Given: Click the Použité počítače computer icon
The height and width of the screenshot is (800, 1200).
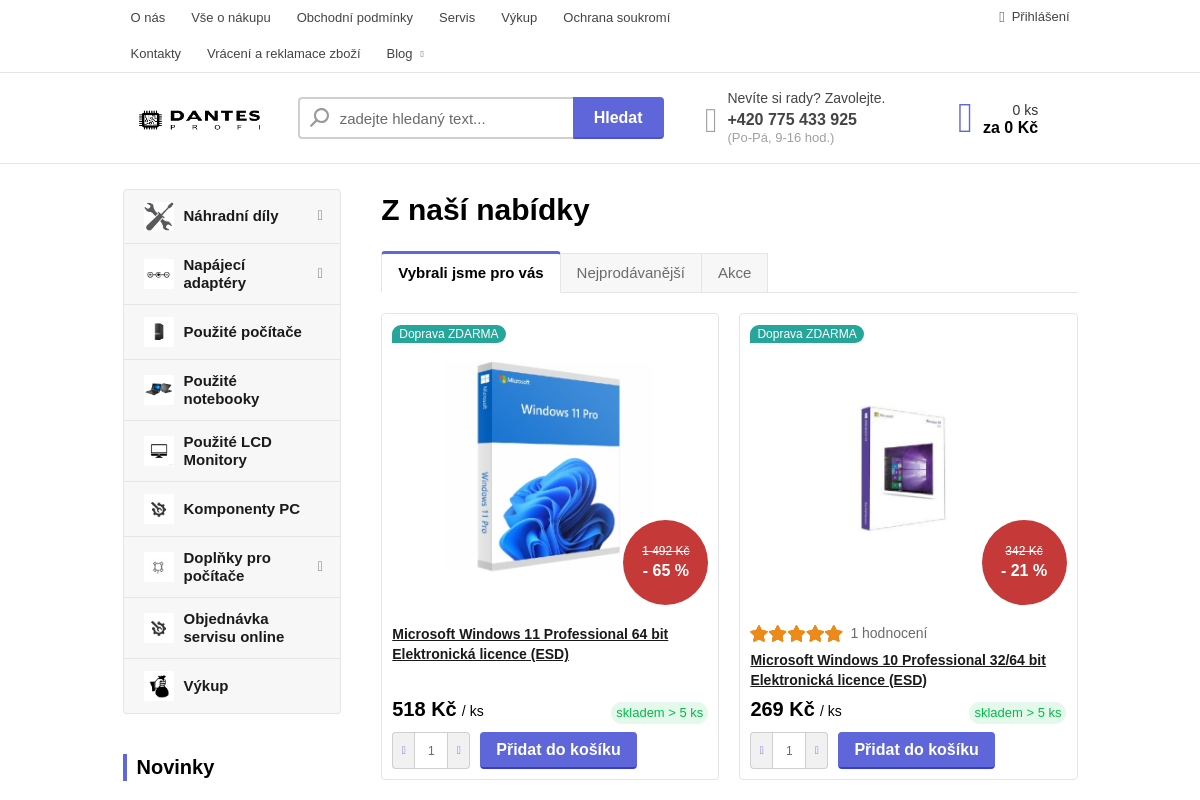Looking at the screenshot, I should (158, 332).
